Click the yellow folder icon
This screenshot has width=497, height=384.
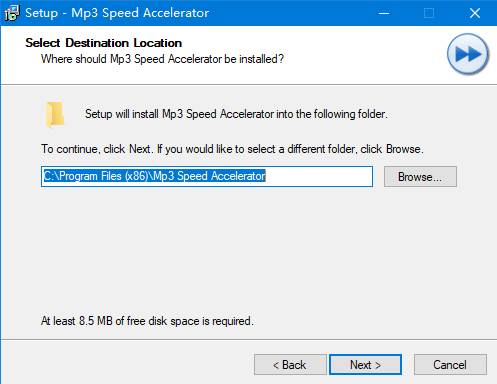pos(55,115)
